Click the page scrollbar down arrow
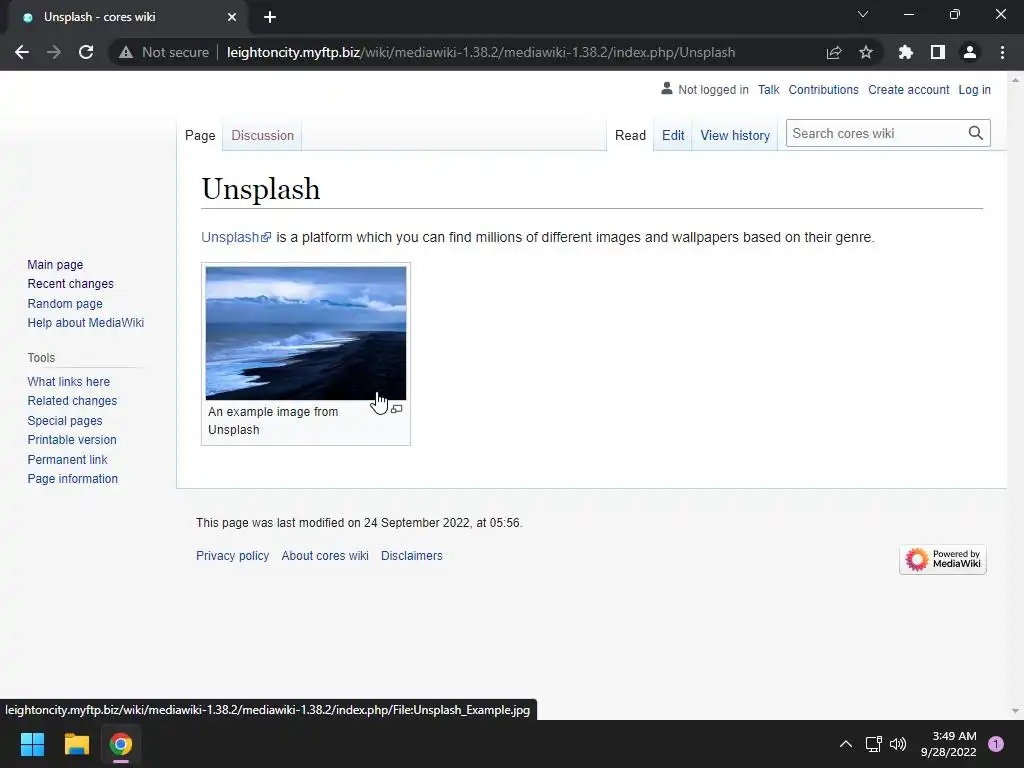This screenshot has height=768, width=1024. 1015,711
